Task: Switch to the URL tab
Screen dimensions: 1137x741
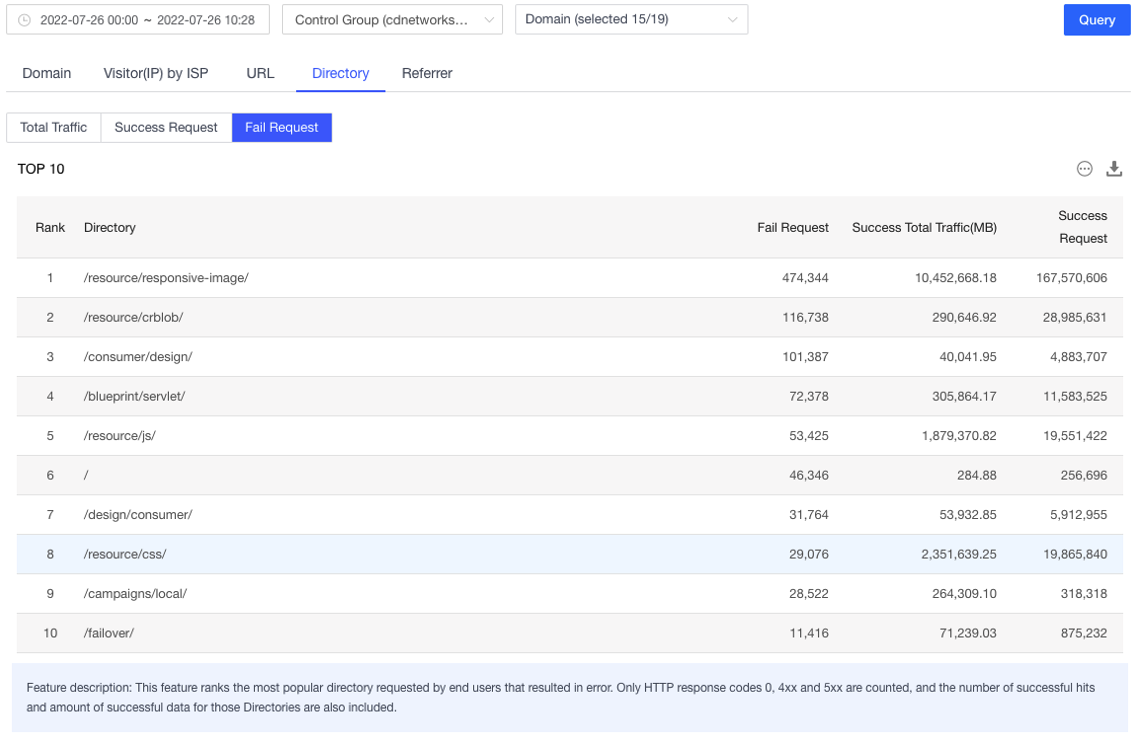Action: point(259,73)
